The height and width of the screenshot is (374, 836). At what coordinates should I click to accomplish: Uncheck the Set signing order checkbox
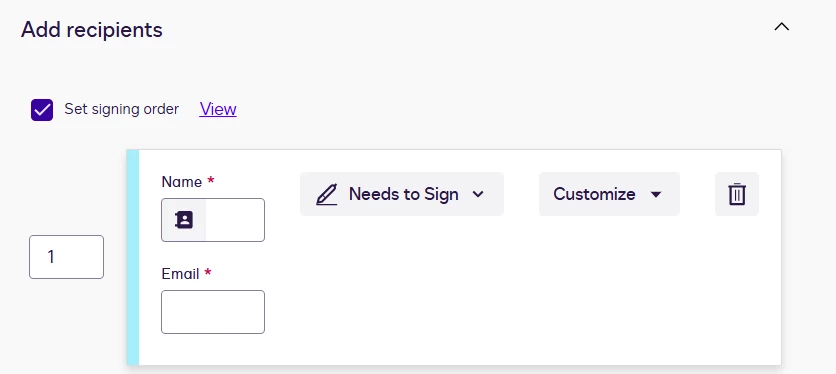[42, 110]
